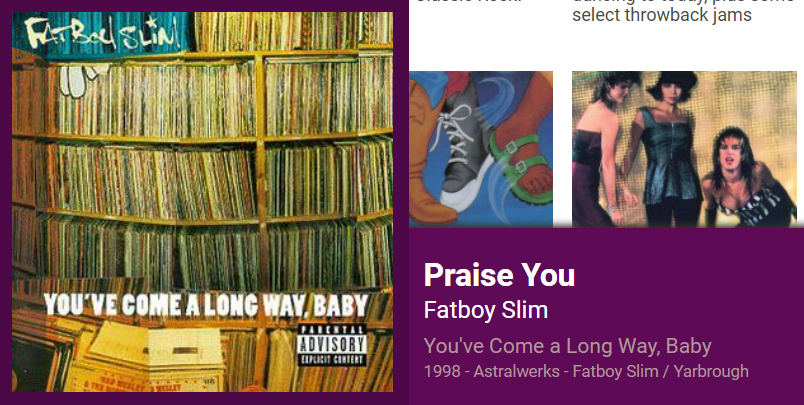Open the Fatboy Slim artist name below the song title
This screenshot has height=405, width=804.
pyautogui.click(x=486, y=310)
